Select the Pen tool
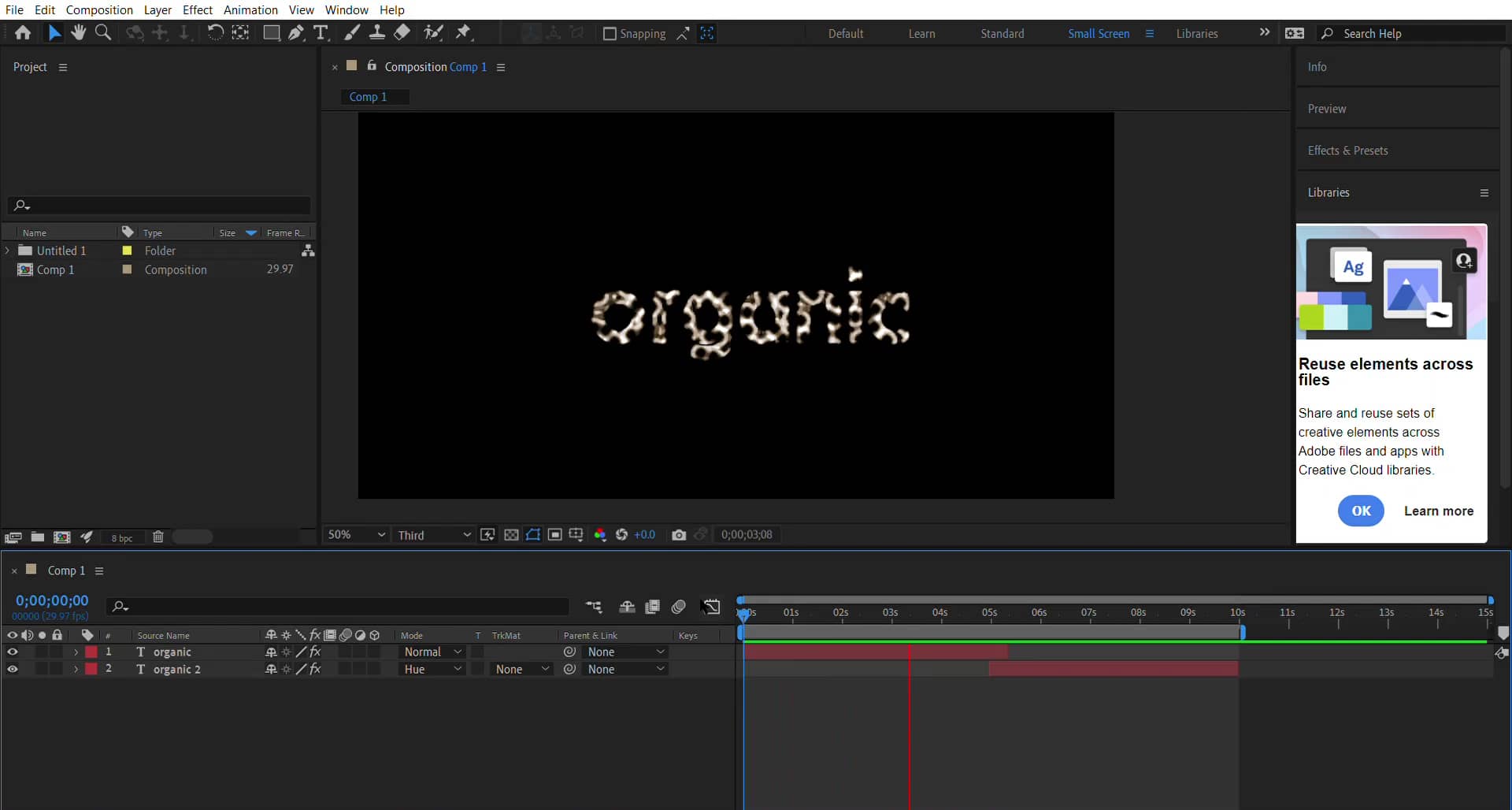This screenshot has width=1512, height=810. 296,33
